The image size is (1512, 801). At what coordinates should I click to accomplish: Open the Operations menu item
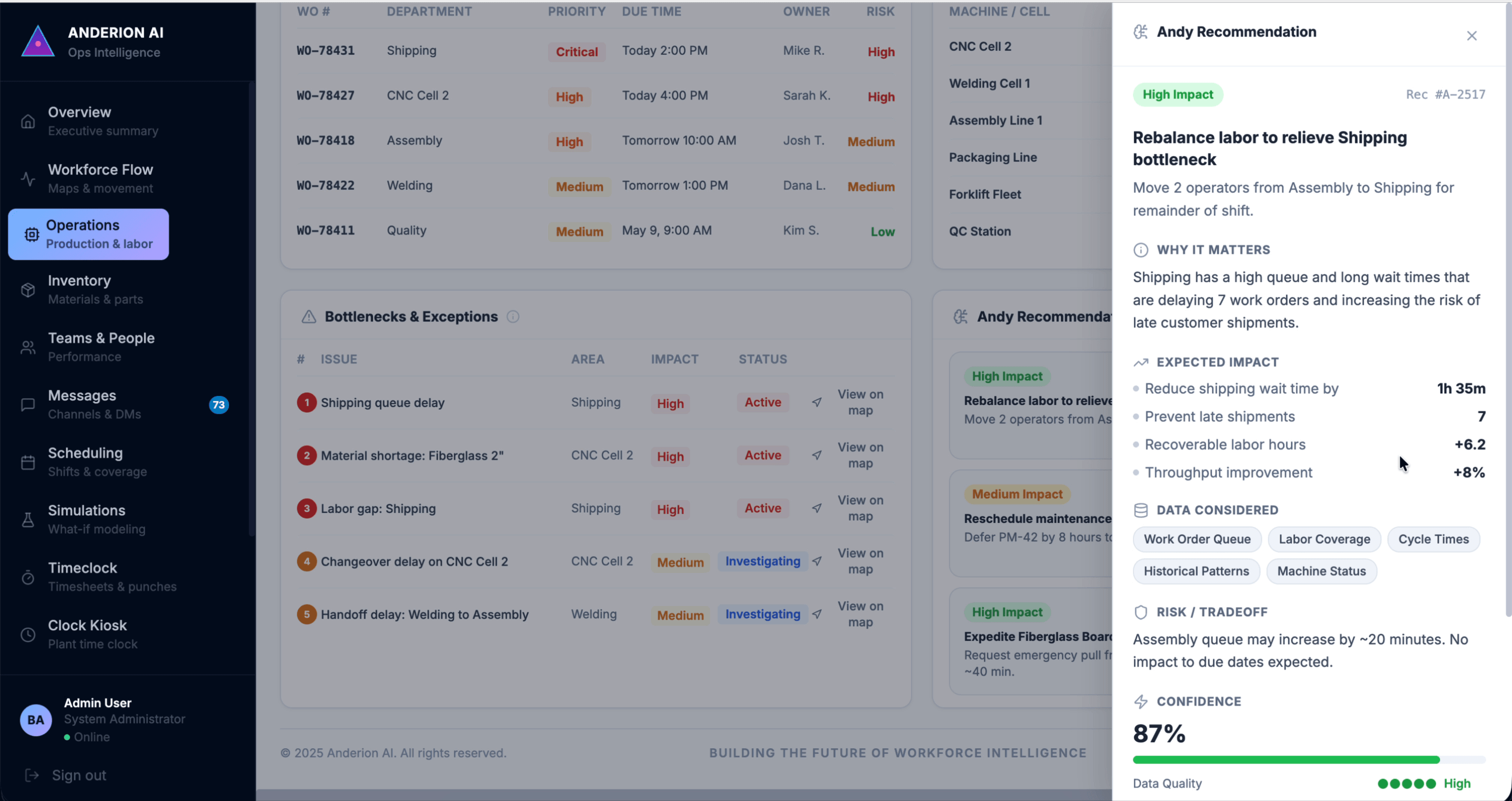pos(88,234)
